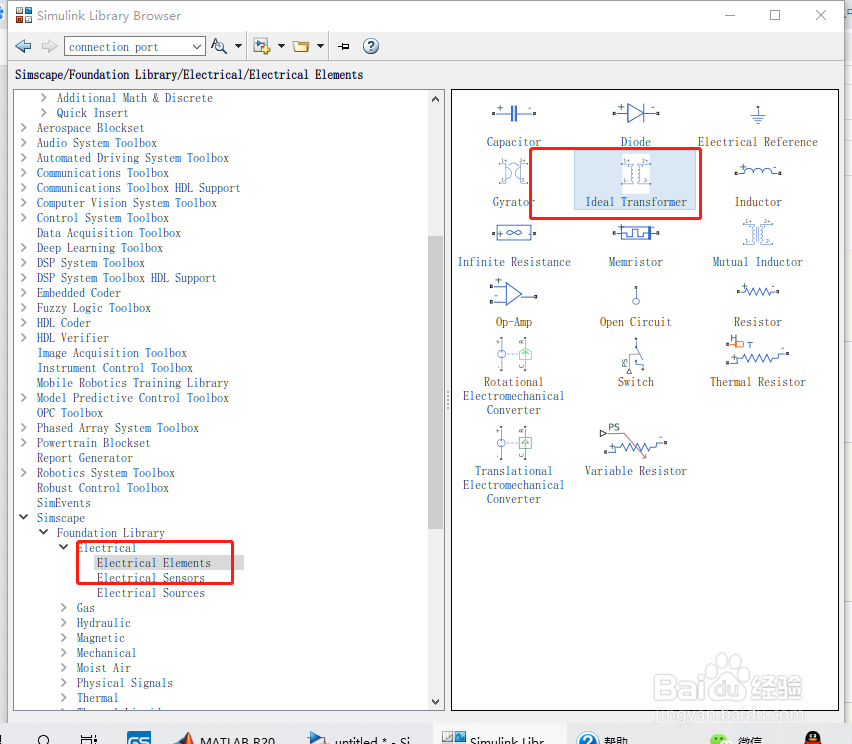Select the Variable Resistor block
The image size is (852, 744).
(635, 450)
